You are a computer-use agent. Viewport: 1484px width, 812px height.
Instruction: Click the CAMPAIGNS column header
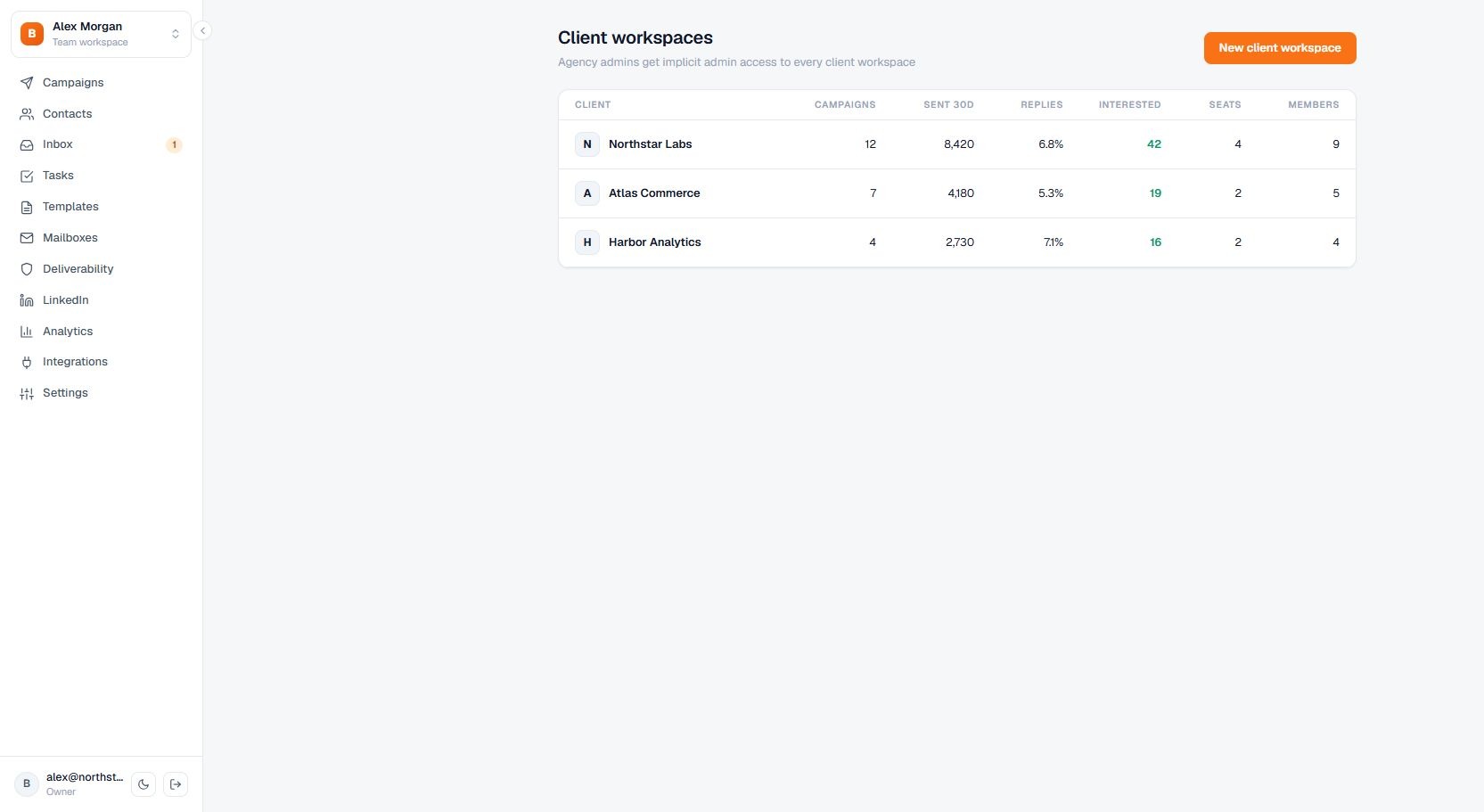pyautogui.click(x=845, y=105)
